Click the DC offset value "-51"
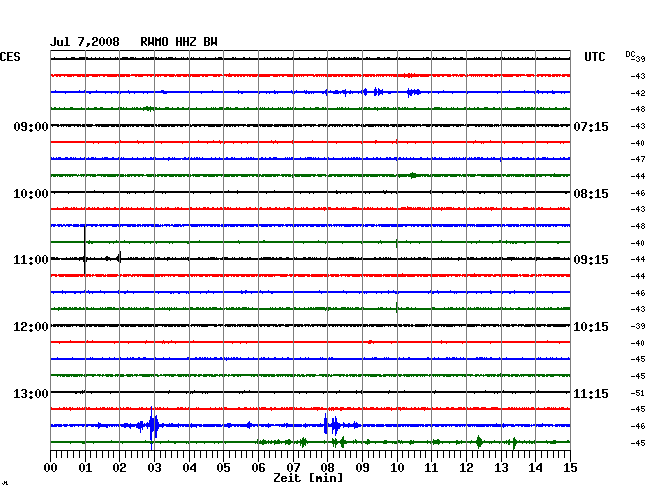 [x=638, y=393]
